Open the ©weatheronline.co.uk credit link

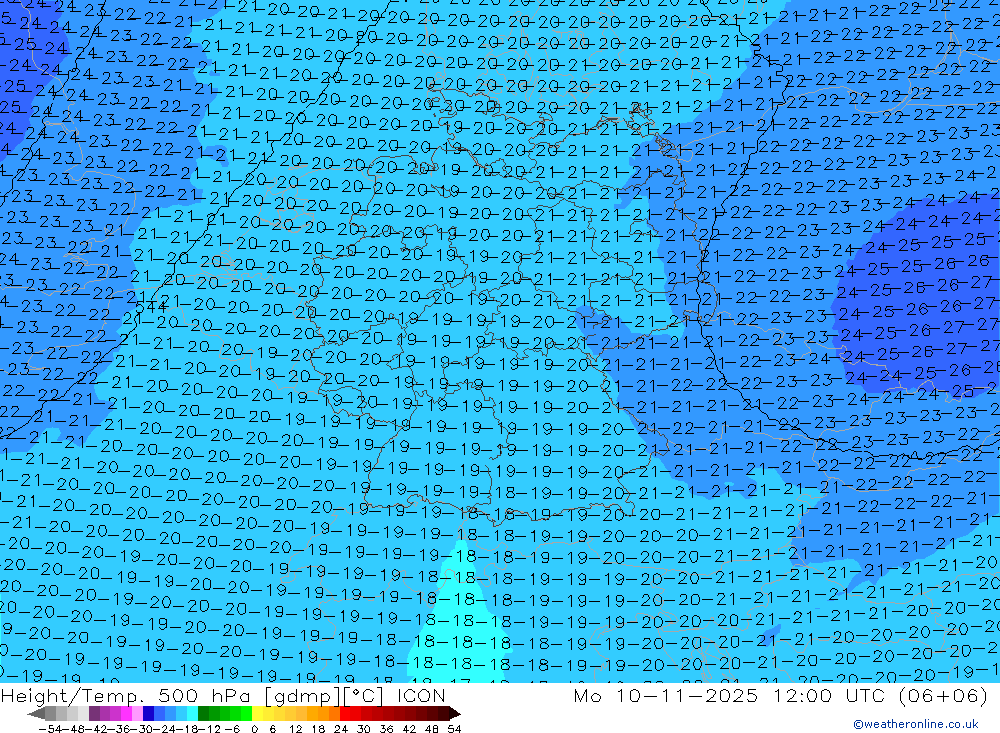pyautogui.click(x=916, y=724)
